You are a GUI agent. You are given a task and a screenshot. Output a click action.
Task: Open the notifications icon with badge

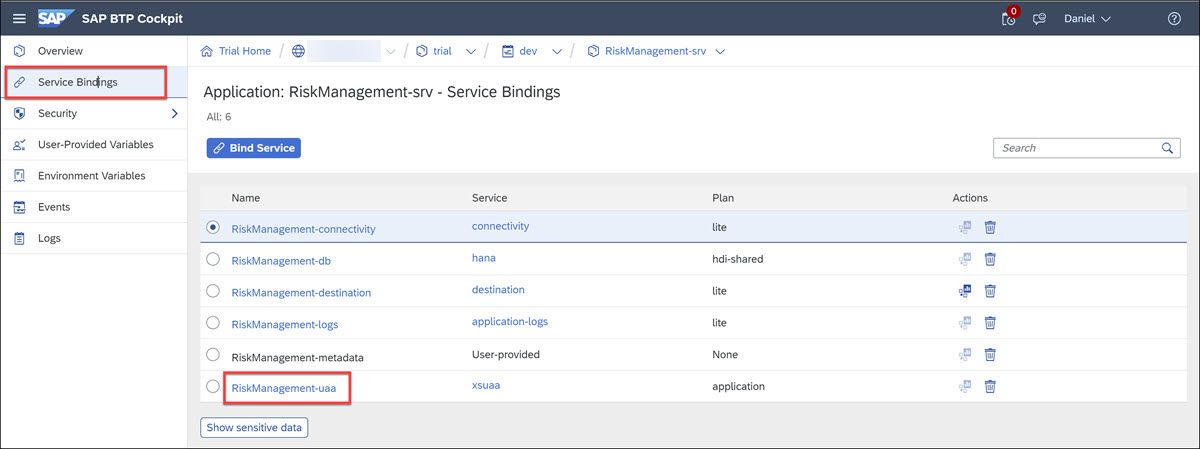(x=1009, y=18)
